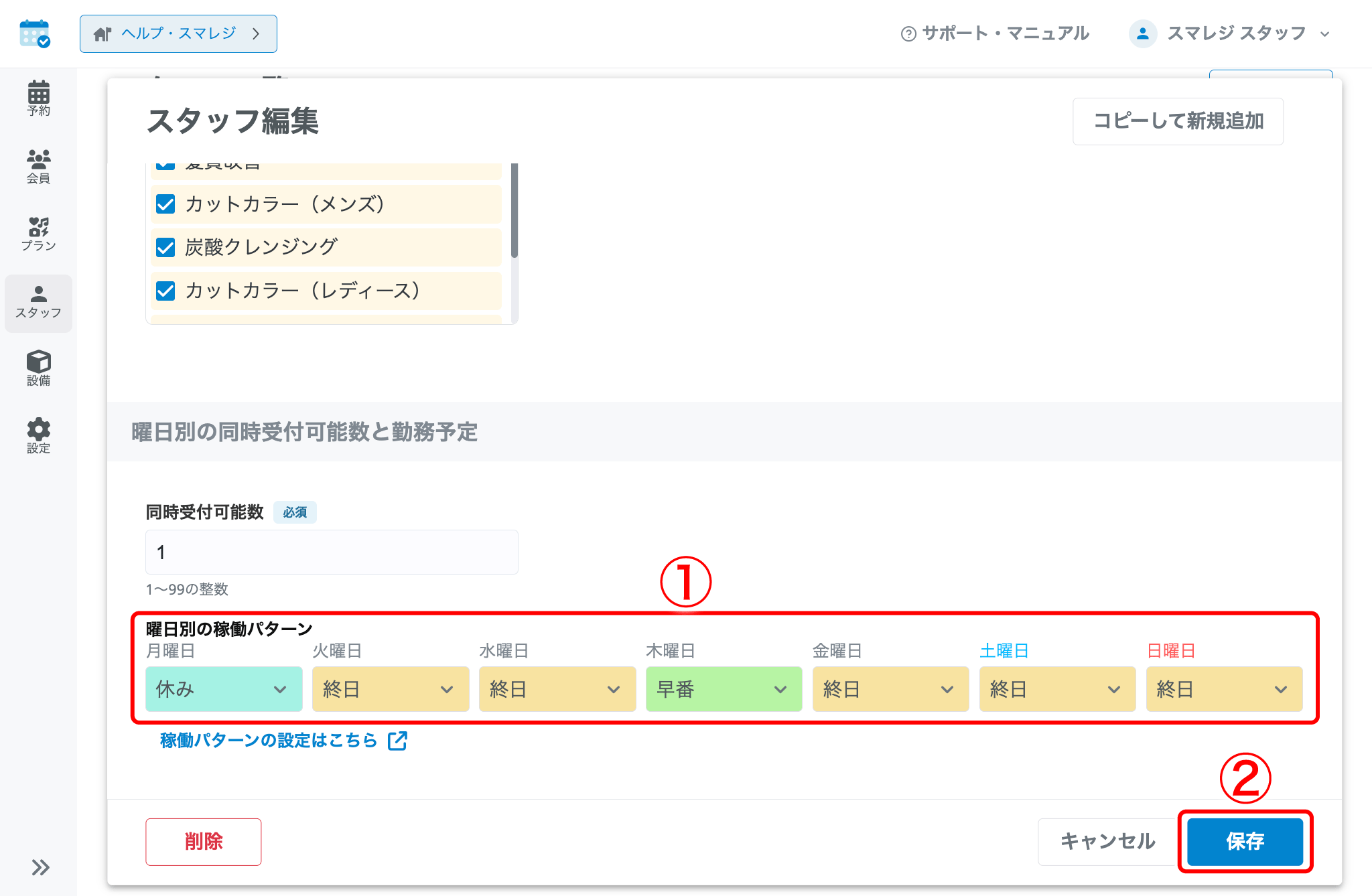
Task: Select the スタッフ sidebar icon
Action: click(x=38, y=303)
